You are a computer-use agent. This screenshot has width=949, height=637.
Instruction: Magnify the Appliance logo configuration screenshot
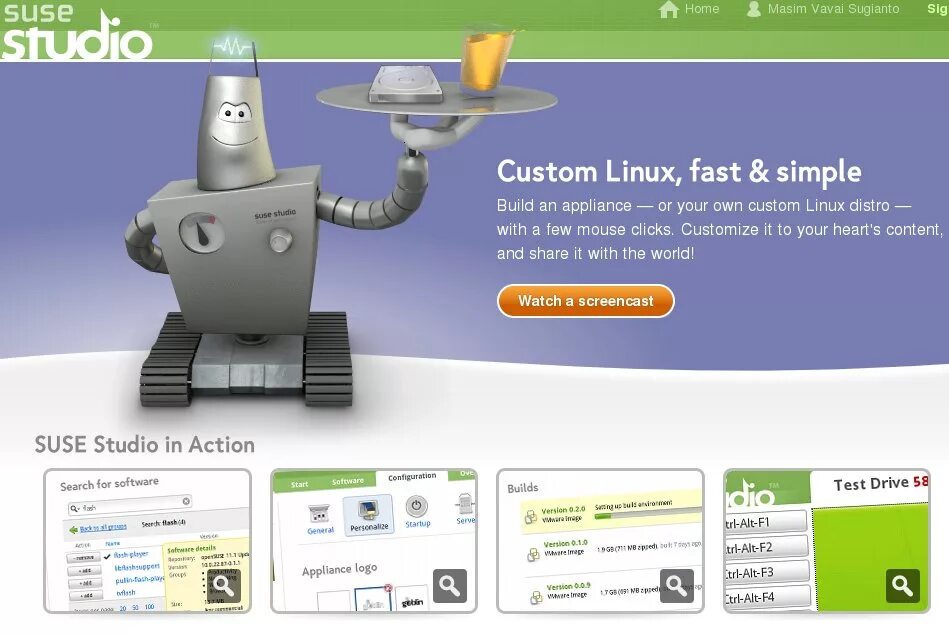450,586
